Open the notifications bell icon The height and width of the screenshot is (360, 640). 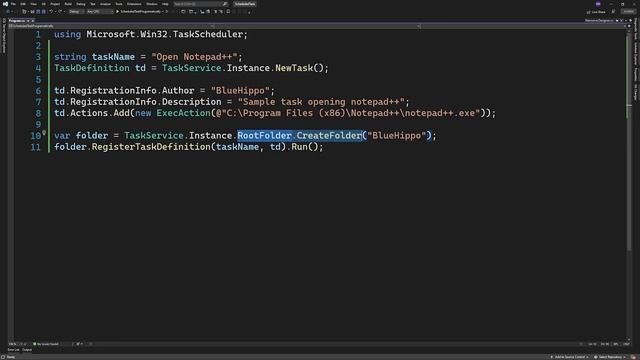click(x=633, y=357)
